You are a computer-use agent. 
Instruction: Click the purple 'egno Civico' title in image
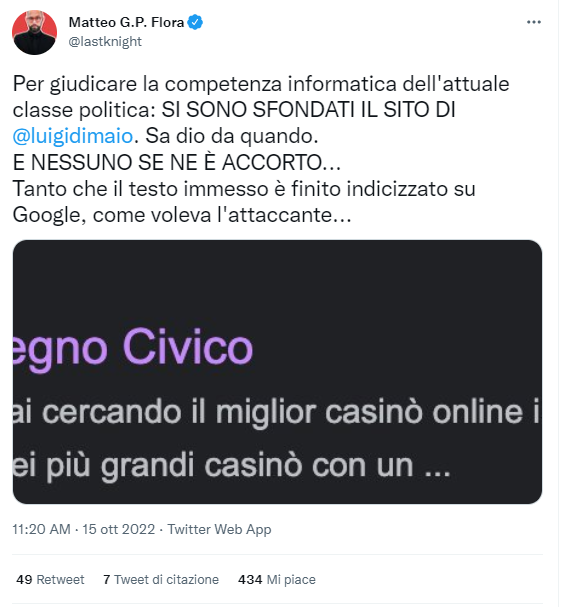pyautogui.click(x=133, y=348)
